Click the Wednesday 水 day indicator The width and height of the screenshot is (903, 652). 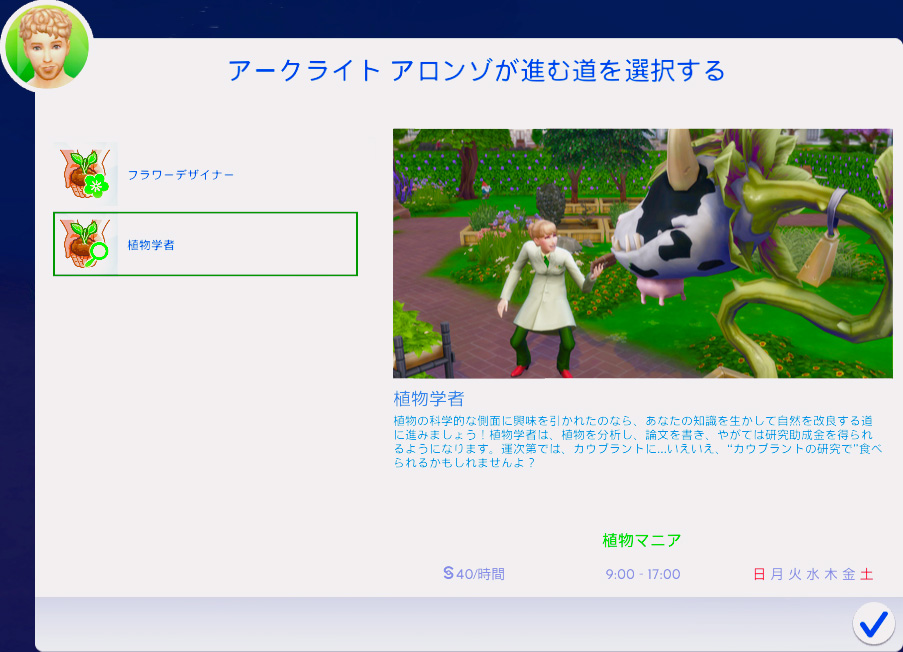click(x=813, y=574)
